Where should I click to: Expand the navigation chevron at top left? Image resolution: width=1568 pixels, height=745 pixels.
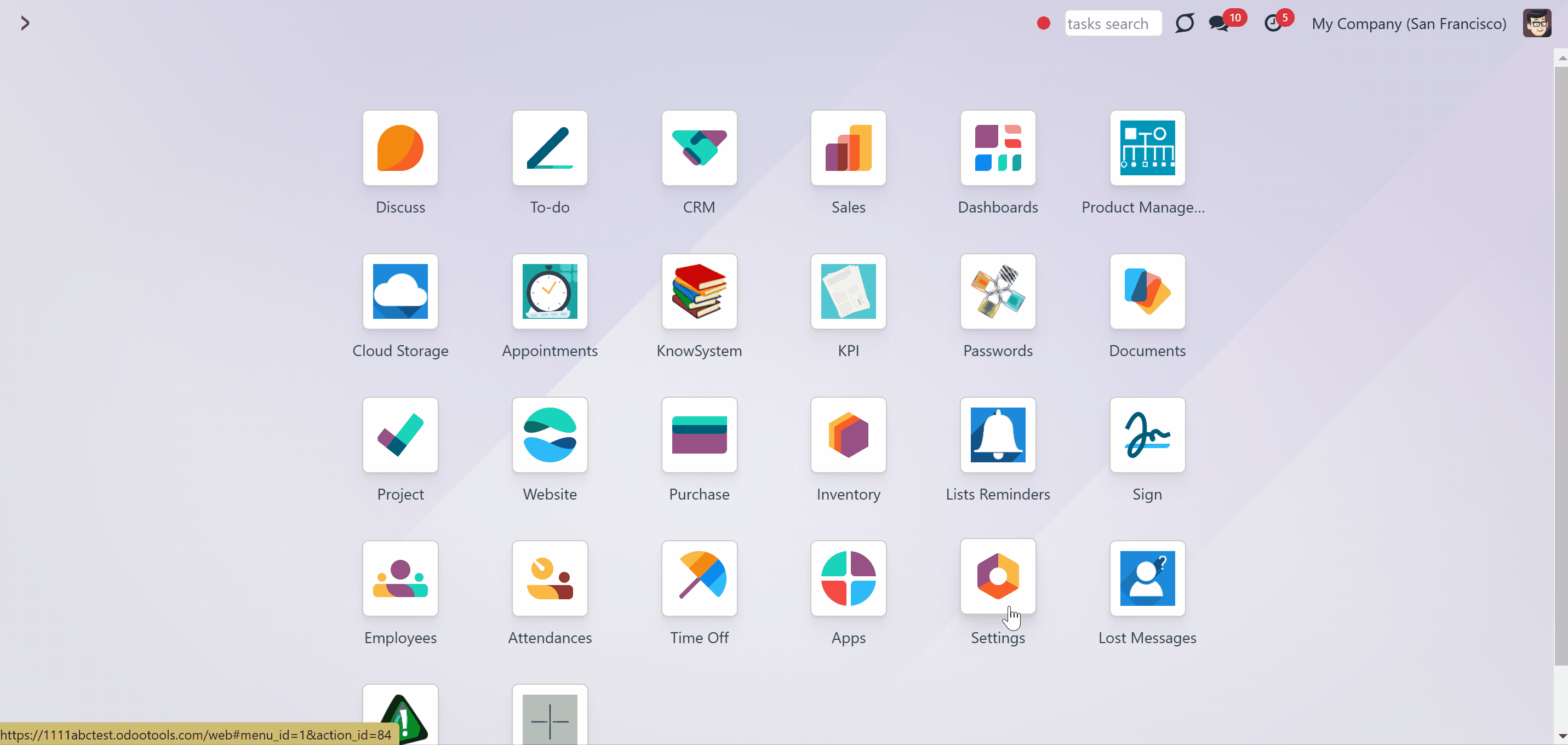(25, 23)
